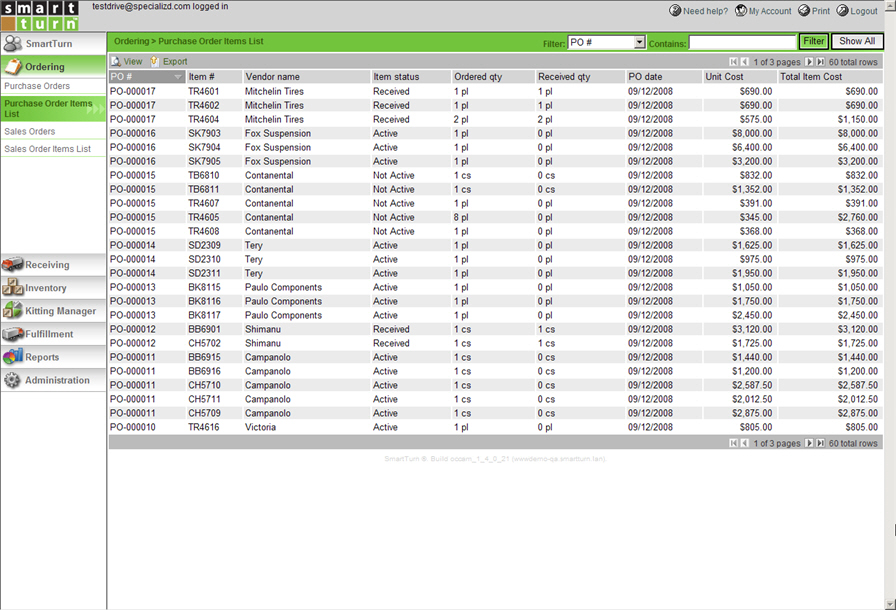Open the PO # column sort arrow
This screenshot has width=896, height=610.
pyautogui.click(x=178, y=77)
